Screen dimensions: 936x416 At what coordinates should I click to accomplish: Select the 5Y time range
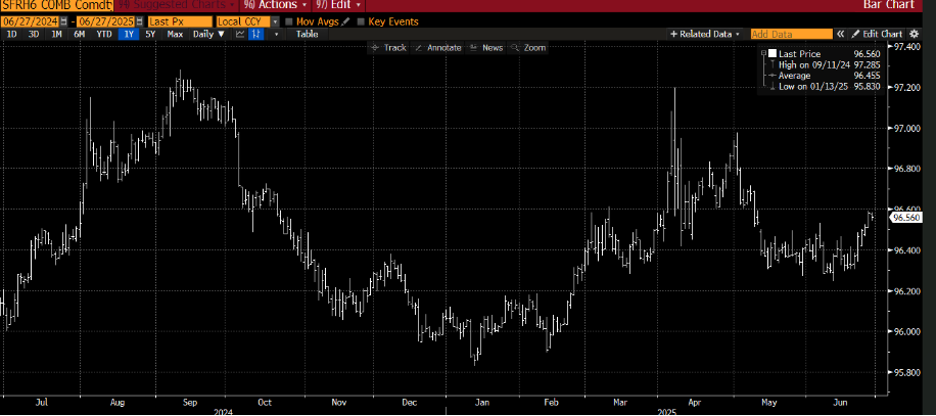point(150,34)
